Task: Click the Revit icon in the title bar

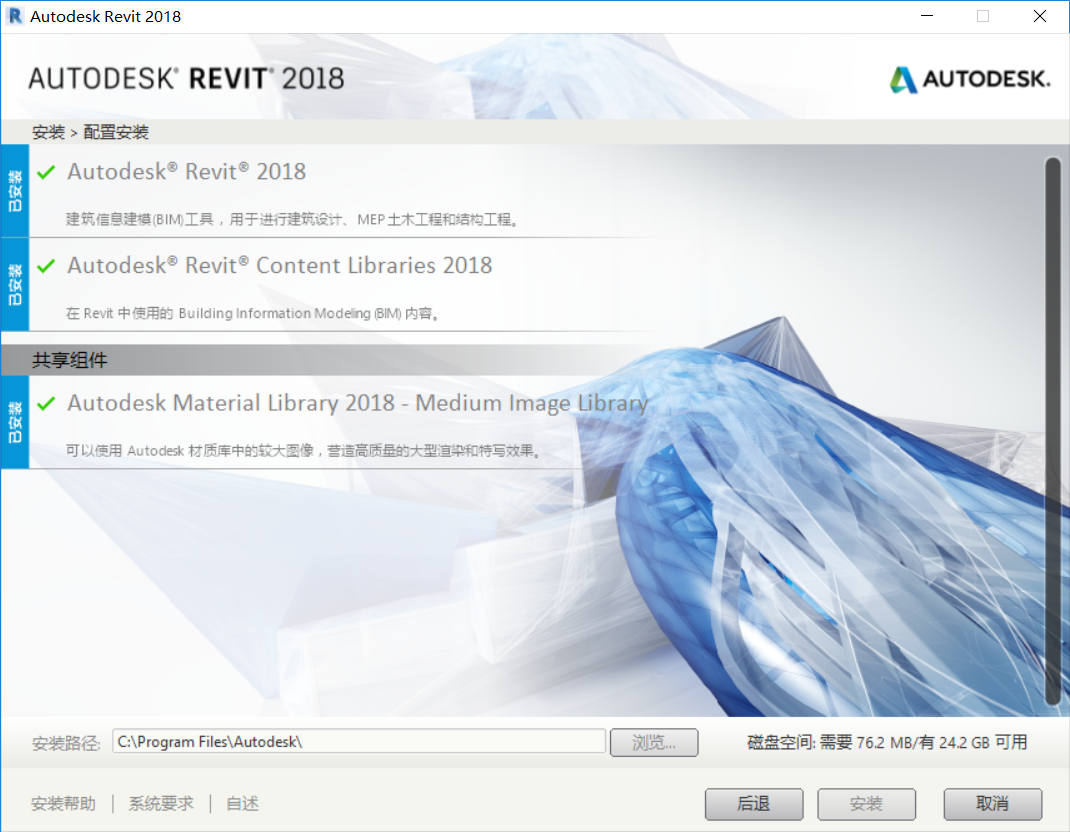Action: coord(17,16)
